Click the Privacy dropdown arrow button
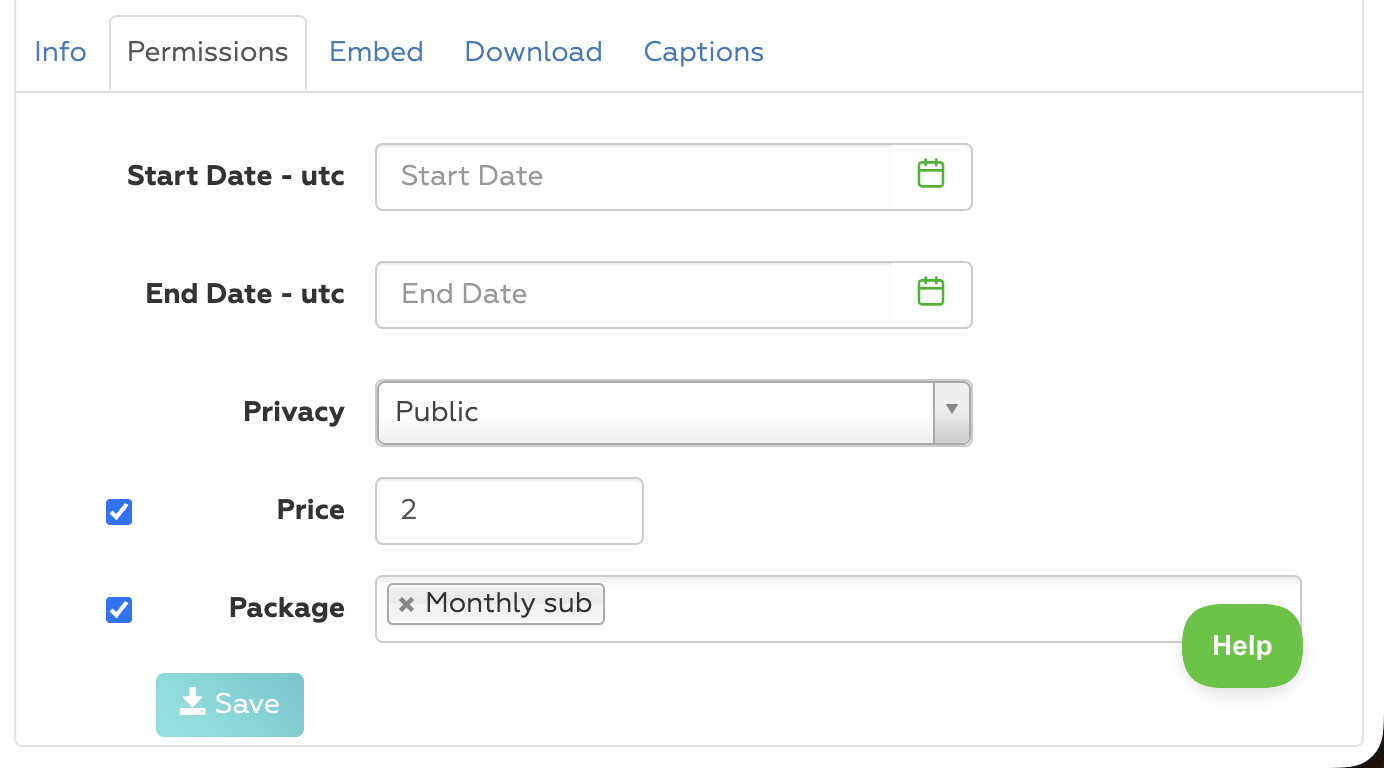The height and width of the screenshot is (768, 1384). click(x=952, y=412)
